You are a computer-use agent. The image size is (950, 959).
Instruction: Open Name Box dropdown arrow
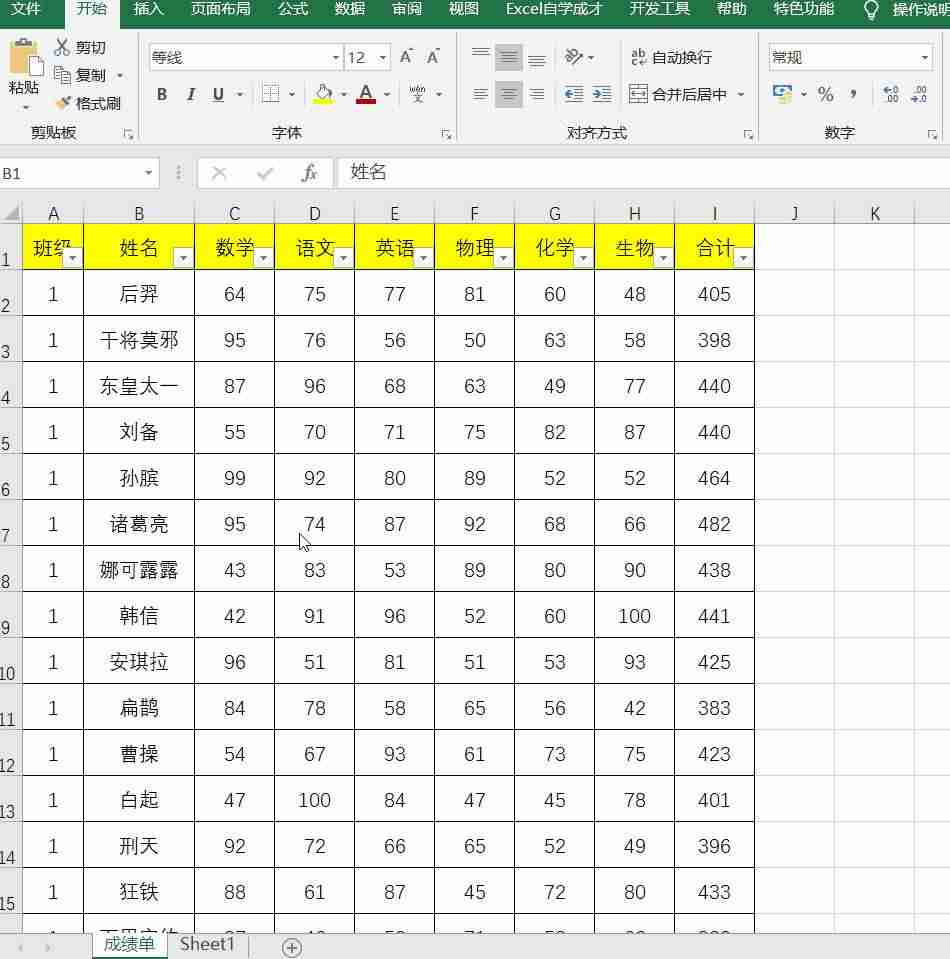point(148,173)
